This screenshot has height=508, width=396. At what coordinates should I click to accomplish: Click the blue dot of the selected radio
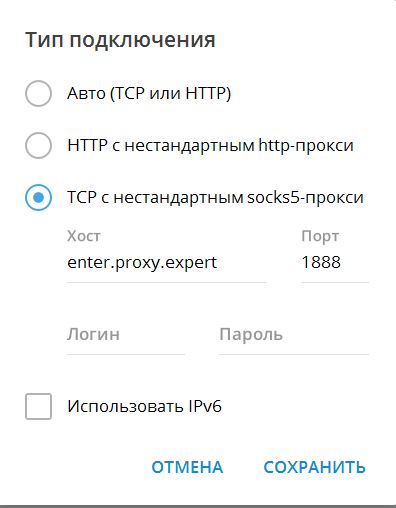39,197
